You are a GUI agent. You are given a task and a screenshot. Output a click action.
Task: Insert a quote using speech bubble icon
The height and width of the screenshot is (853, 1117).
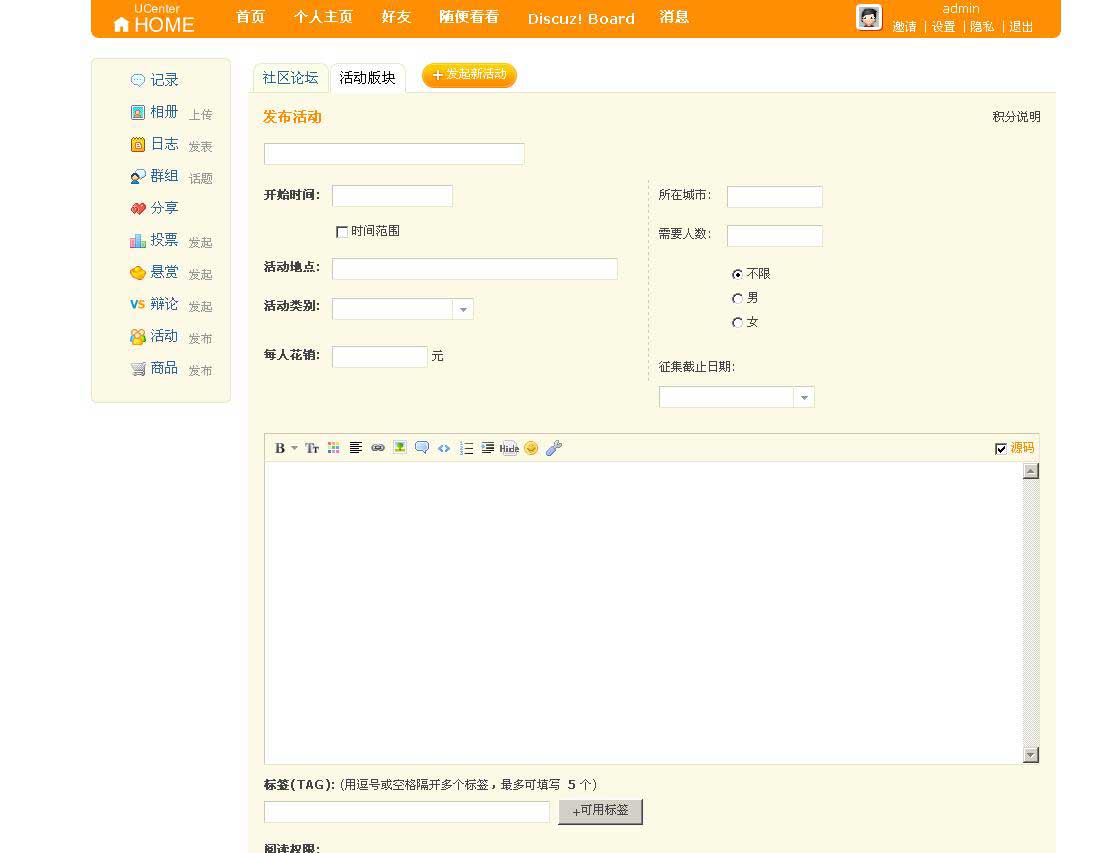[422, 448]
